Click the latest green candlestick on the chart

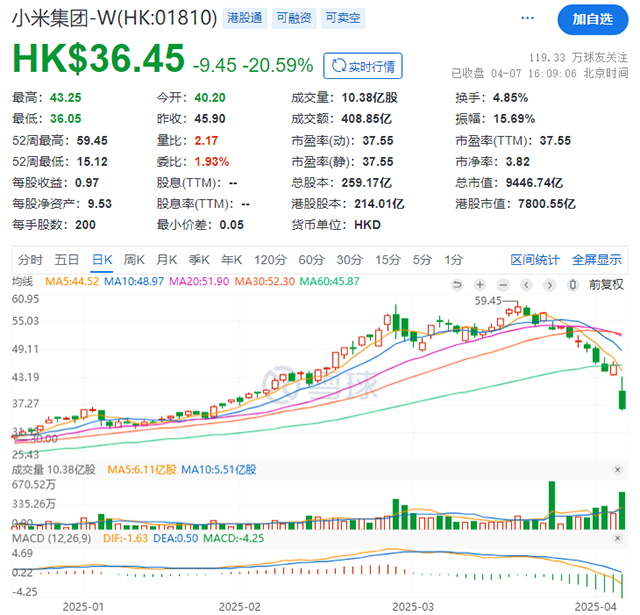click(x=622, y=394)
